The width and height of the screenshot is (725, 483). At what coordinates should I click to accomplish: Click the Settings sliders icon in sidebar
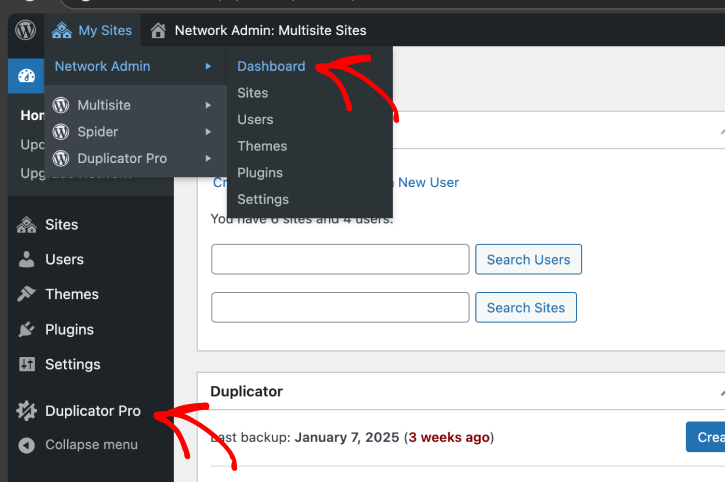coord(26,364)
